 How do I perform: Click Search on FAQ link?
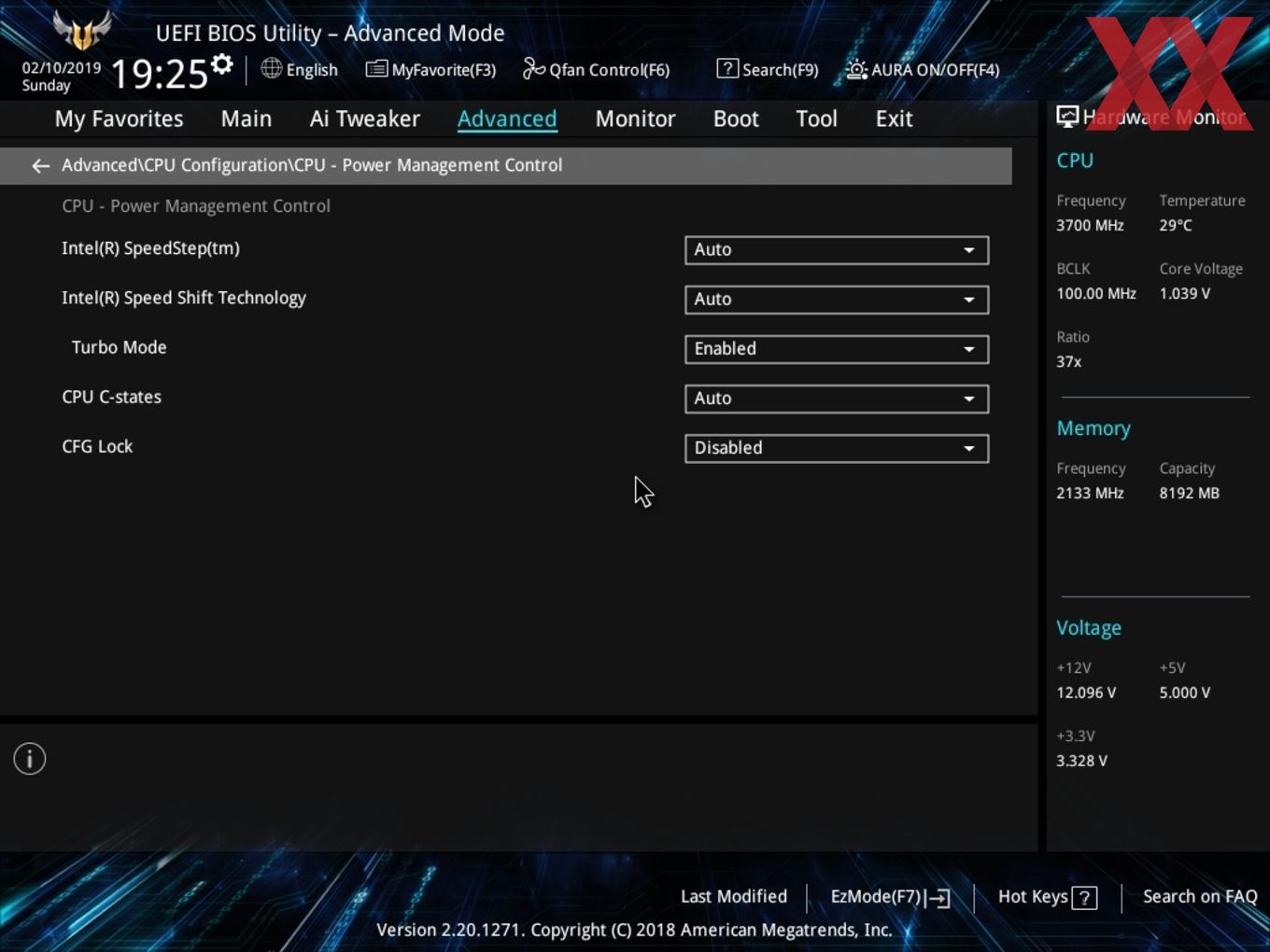click(x=1200, y=896)
